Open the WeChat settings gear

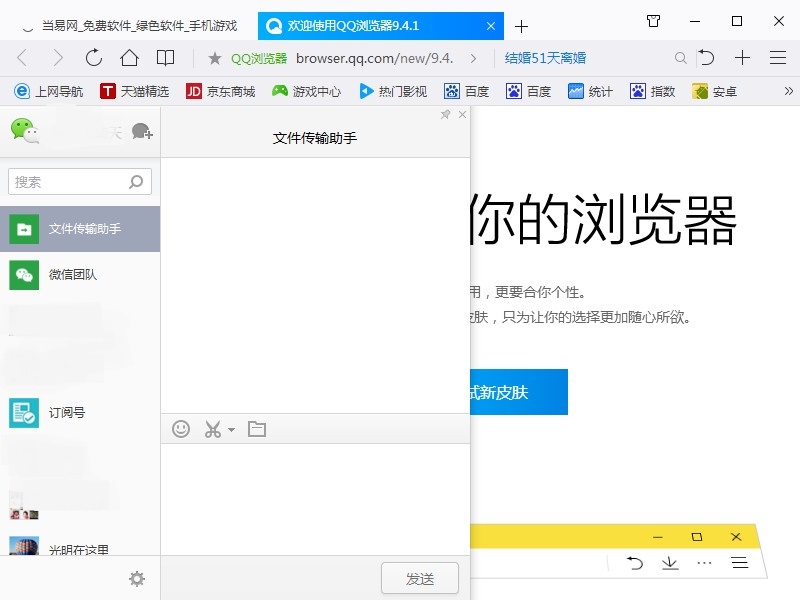pyautogui.click(x=137, y=578)
